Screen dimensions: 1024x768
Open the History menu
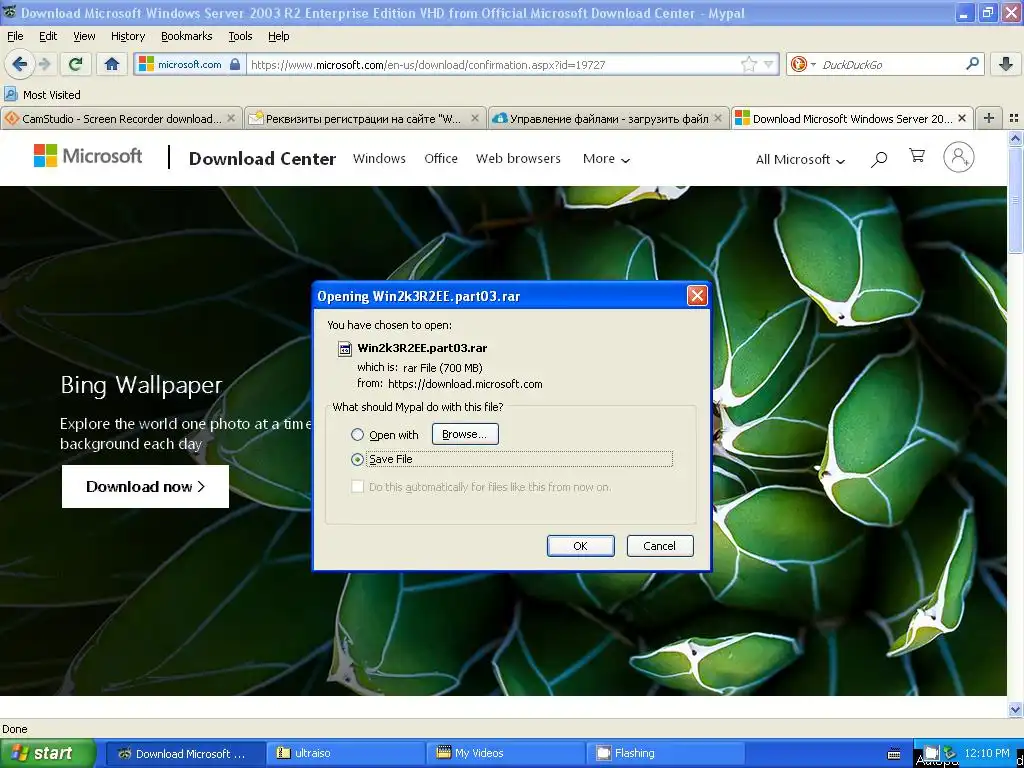[128, 36]
